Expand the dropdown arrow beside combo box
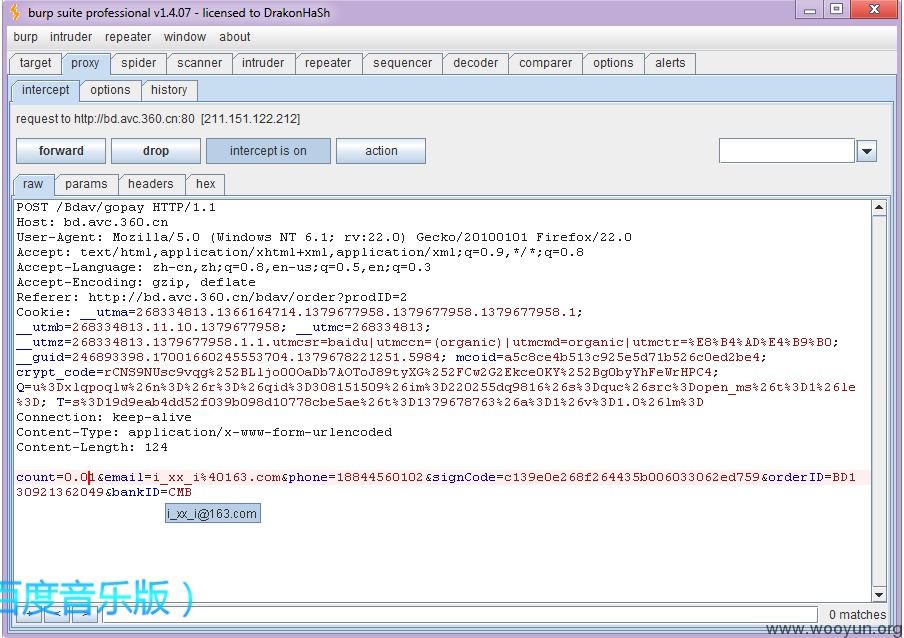Screen dimensions: 904x638 pos(867,152)
